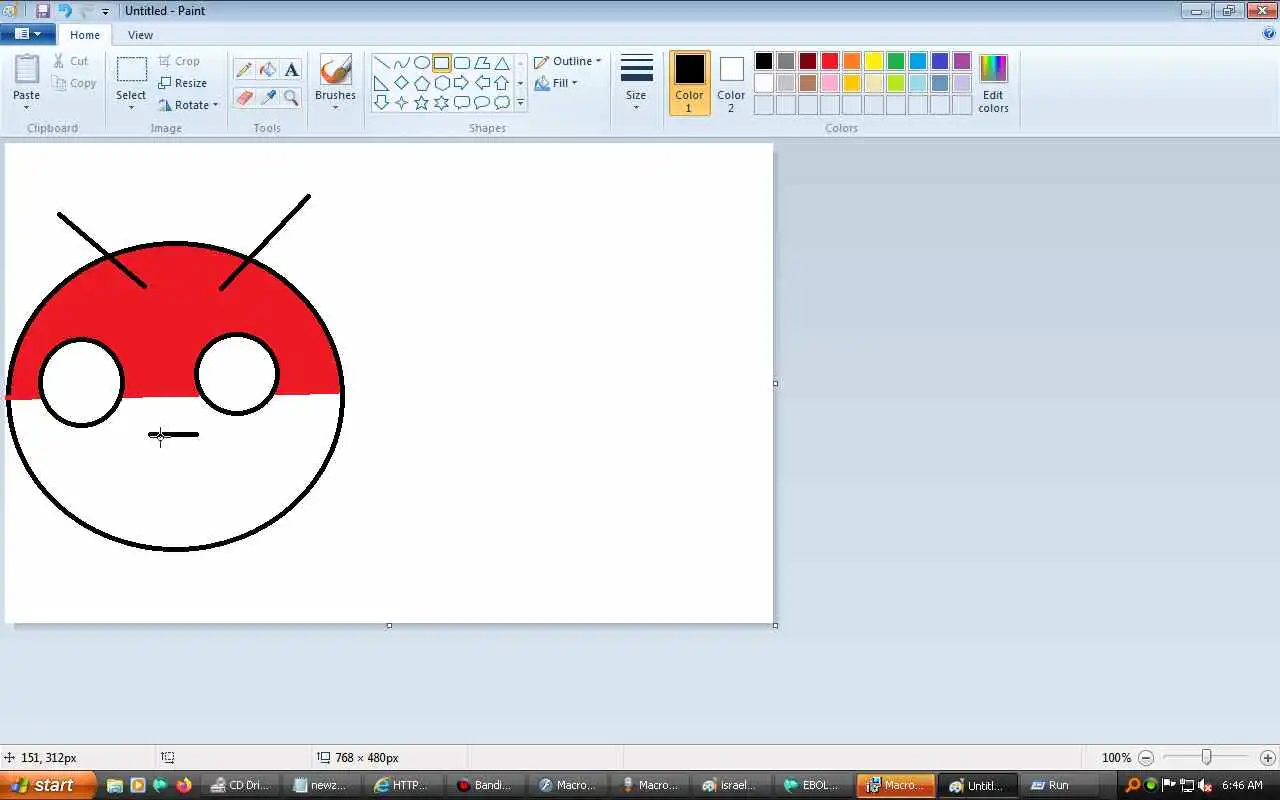The height and width of the screenshot is (800, 1280).
Task: Choose the Rounded rectangle shape
Action: click(461, 63)
